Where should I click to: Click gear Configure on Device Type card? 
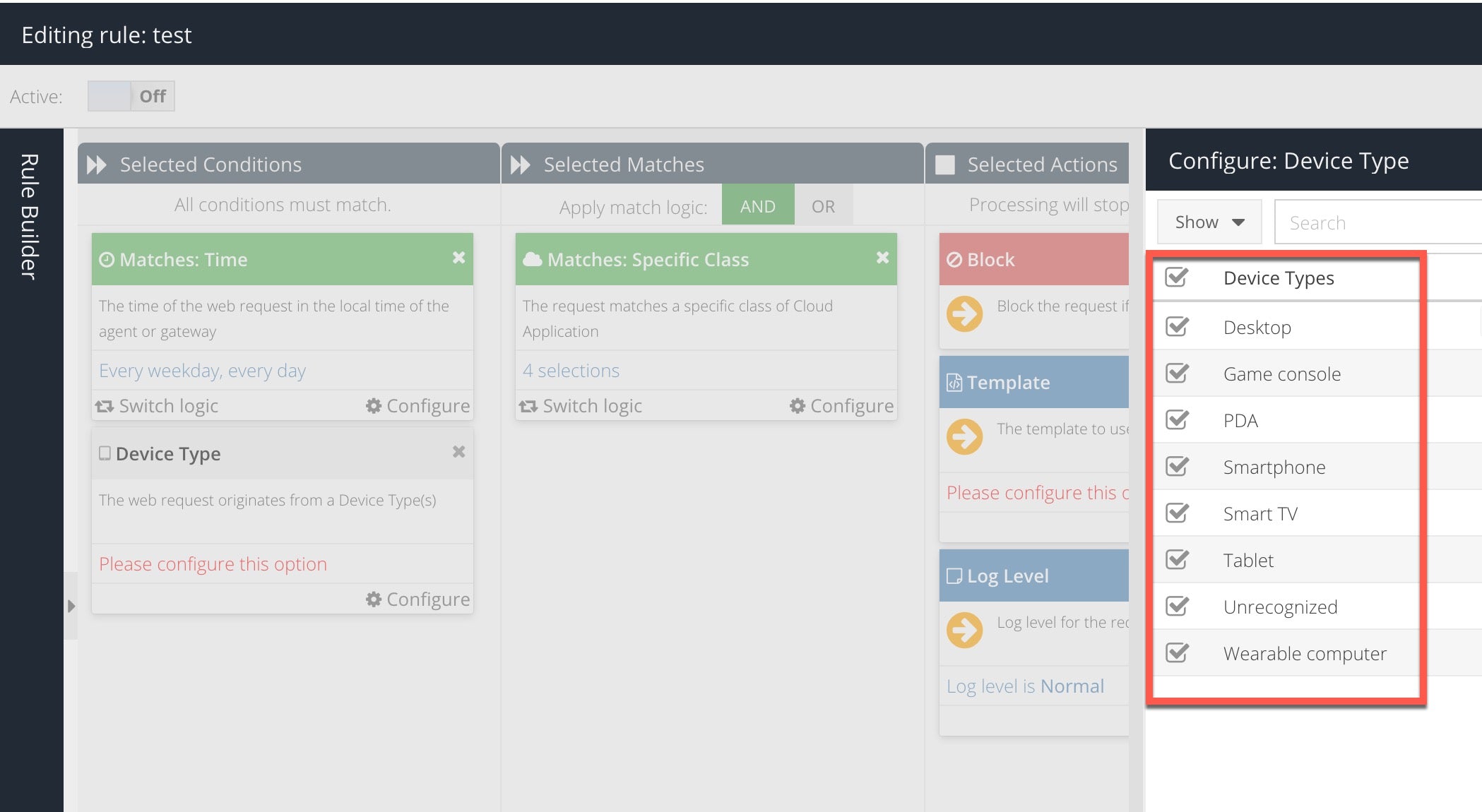[417, 599]
